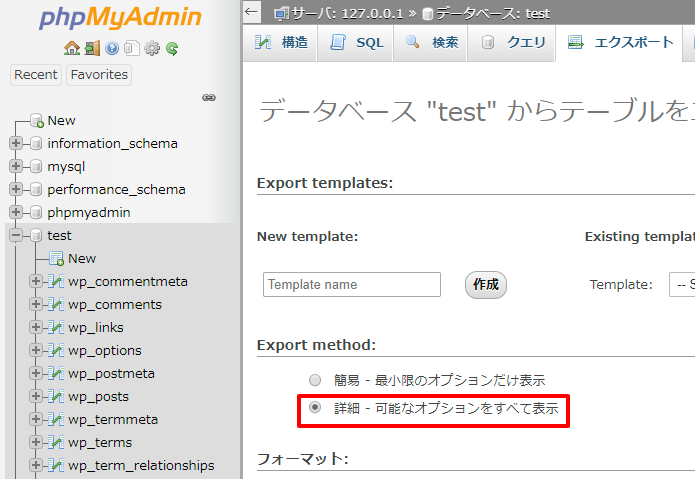Click the phpMyAdmin home icon
The width and height of the screenshot is (695, 479).
71,48
